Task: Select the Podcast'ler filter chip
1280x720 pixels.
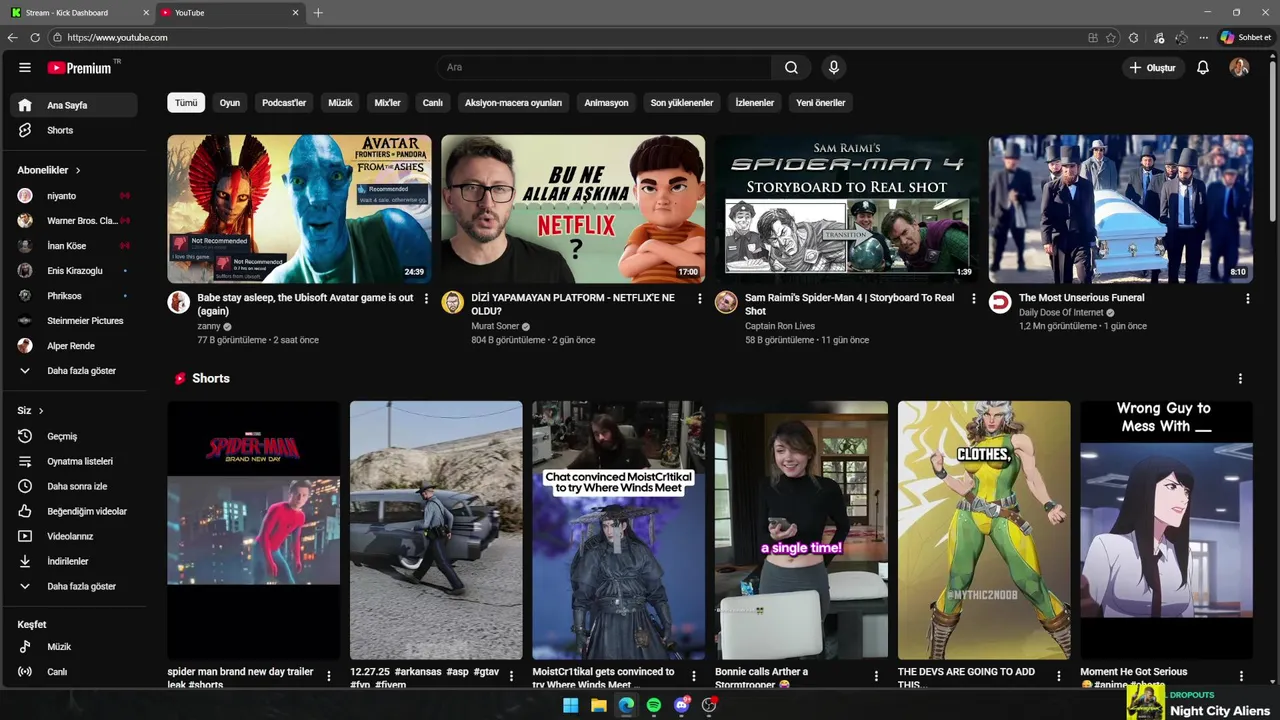Action: [x=284, y=103]
